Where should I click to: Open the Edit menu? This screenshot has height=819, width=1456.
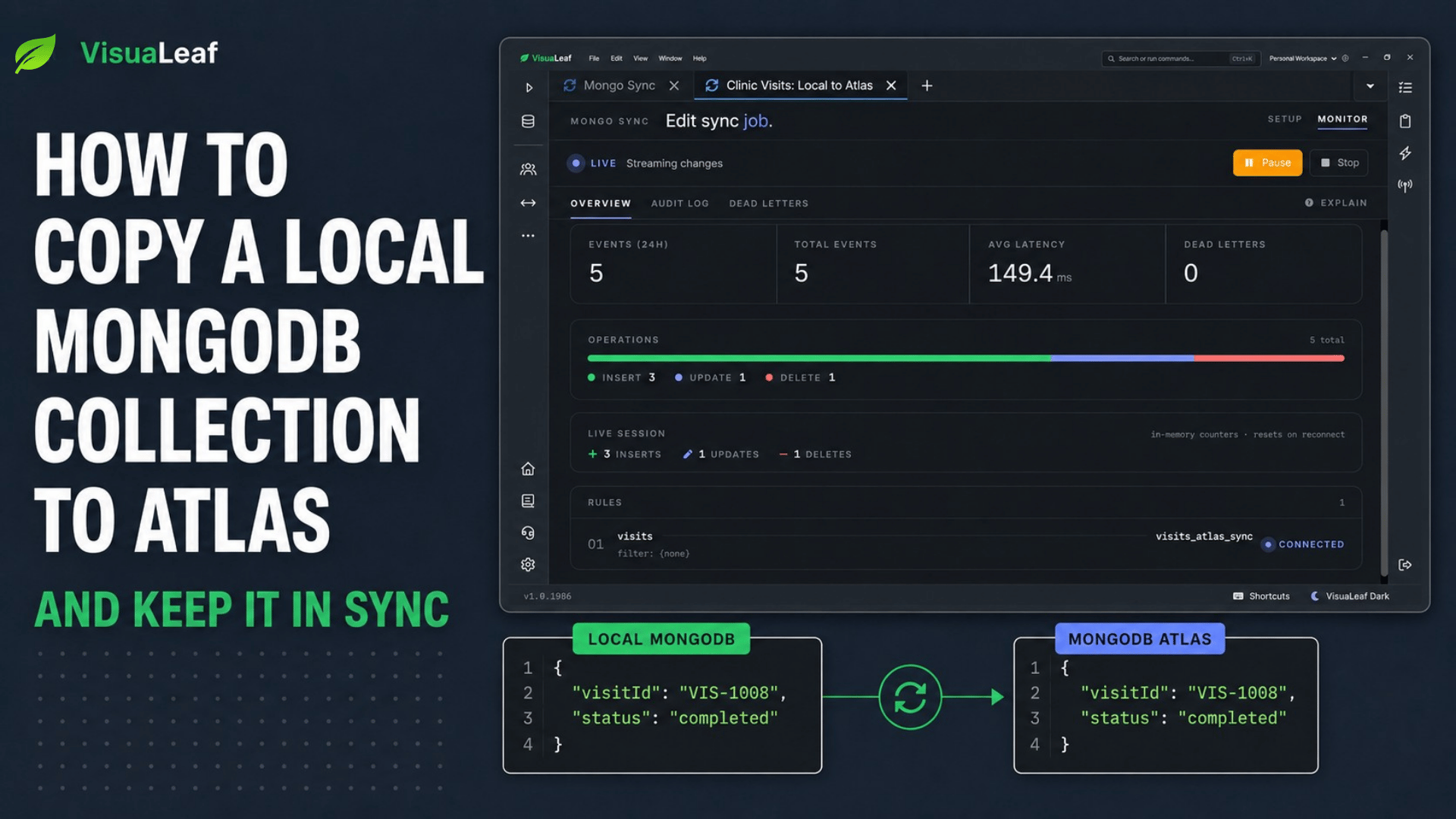(617, 58)
